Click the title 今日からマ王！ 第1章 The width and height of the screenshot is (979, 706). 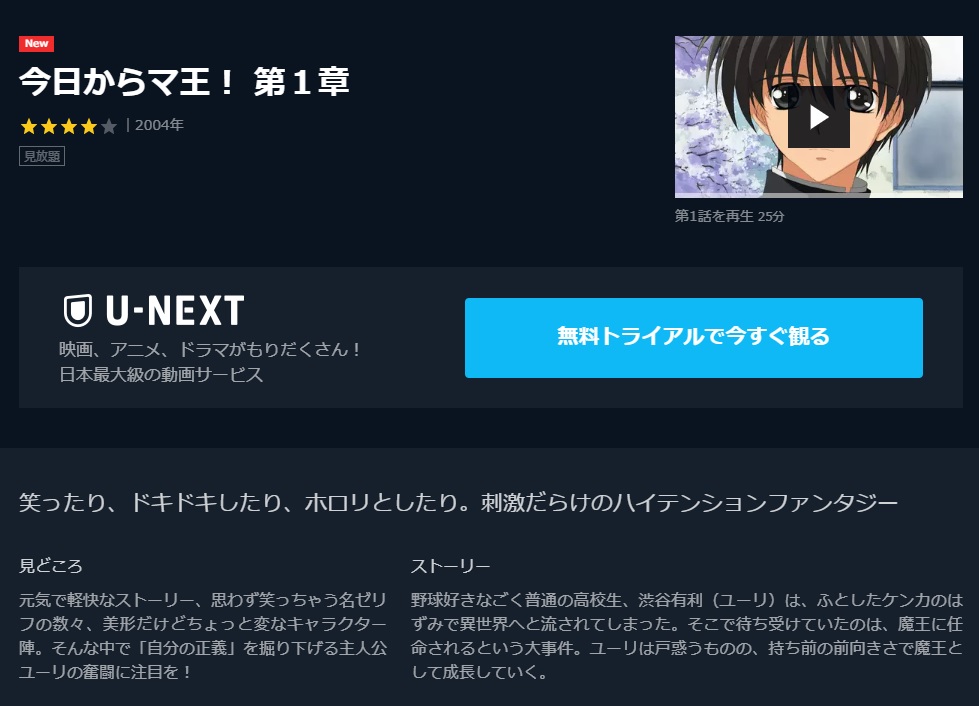(184, 82)
